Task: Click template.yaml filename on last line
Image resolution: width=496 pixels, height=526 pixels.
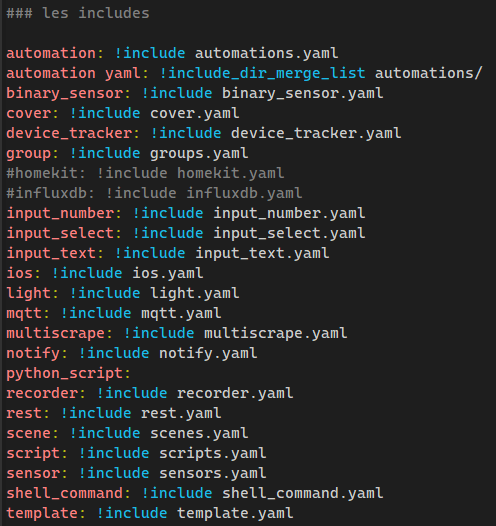Action: (235, 514)
